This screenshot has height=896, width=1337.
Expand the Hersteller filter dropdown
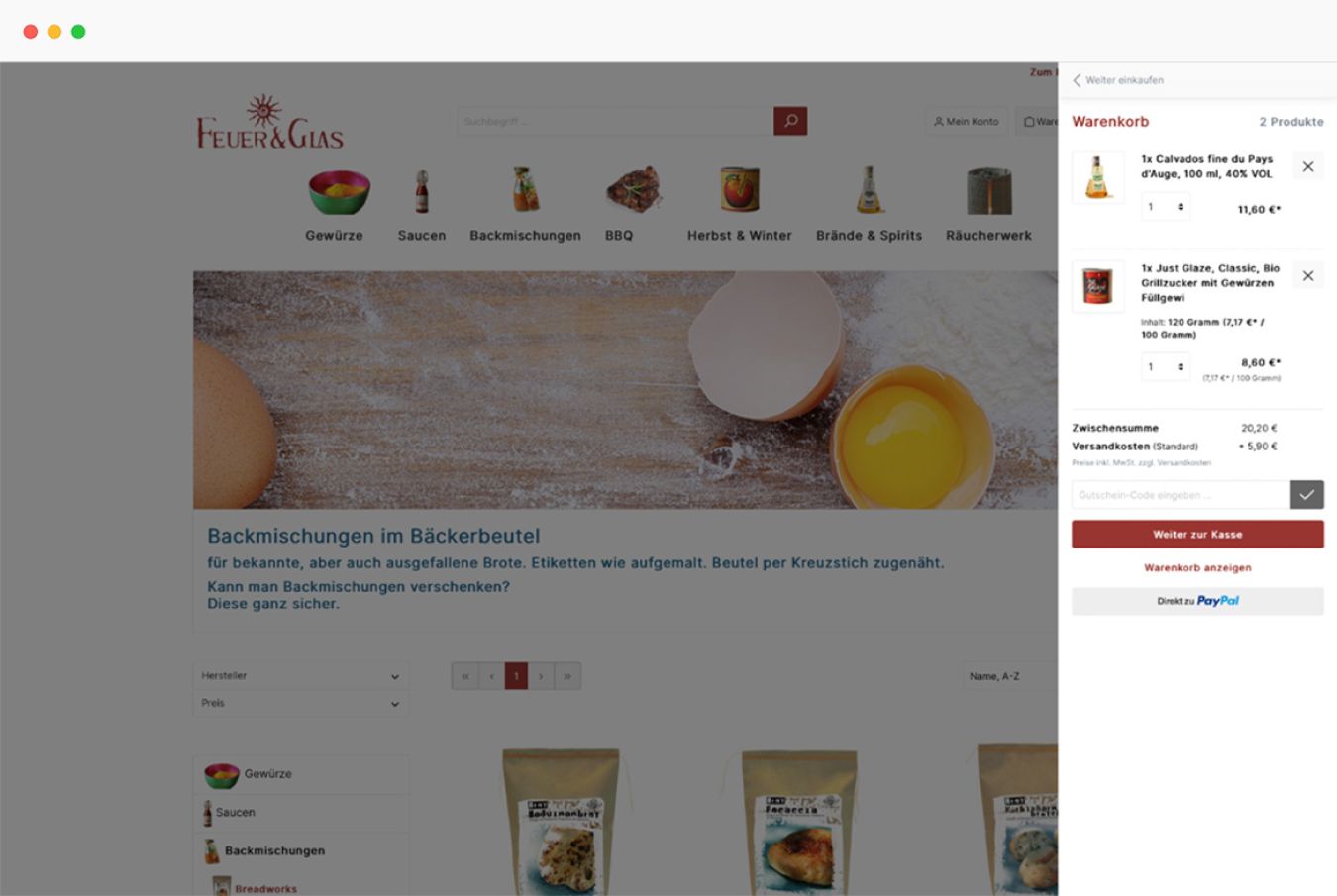[x=300, y=676]
